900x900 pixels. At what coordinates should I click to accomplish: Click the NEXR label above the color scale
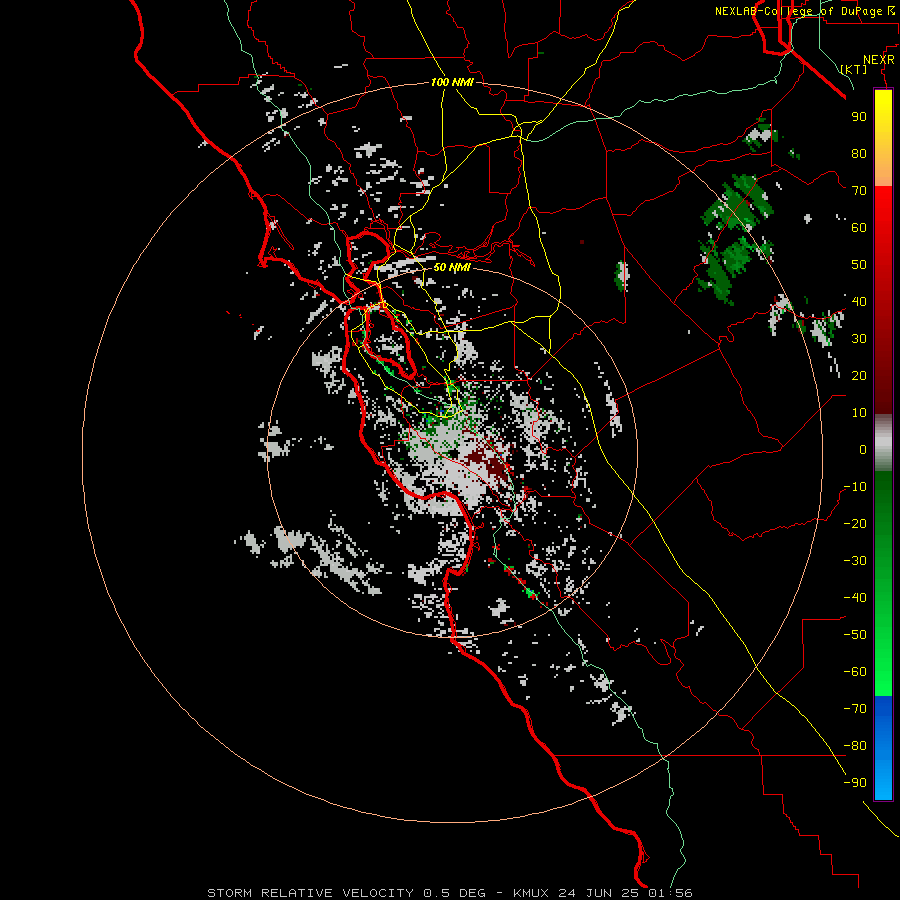[878, 60]
